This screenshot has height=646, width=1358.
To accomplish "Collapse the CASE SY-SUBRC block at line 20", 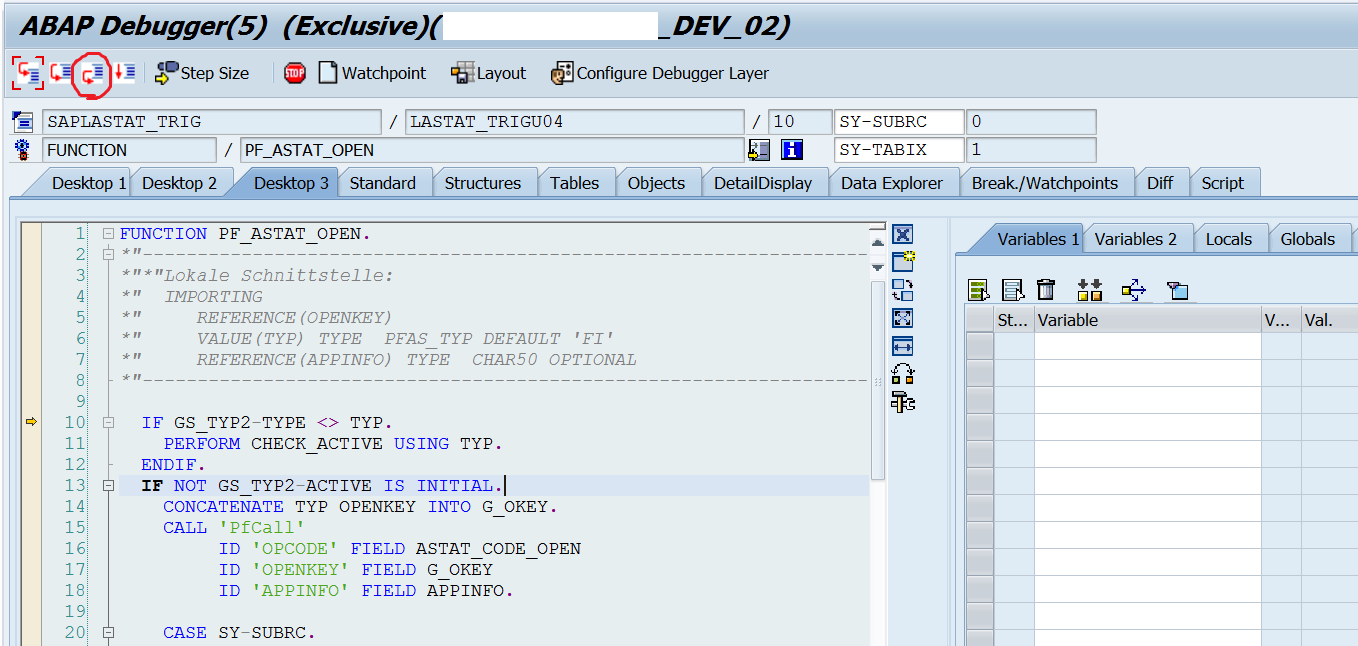I will tap(108, 633).
